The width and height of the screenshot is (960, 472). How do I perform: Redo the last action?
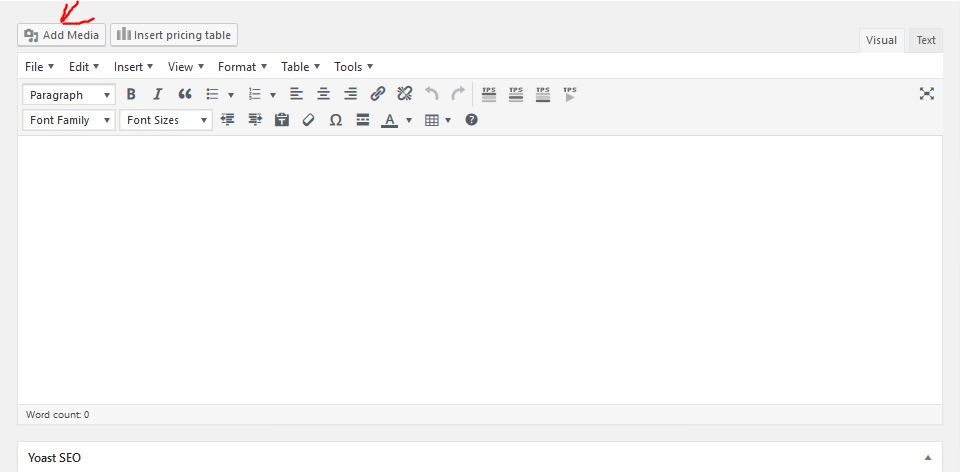point(458,94)
